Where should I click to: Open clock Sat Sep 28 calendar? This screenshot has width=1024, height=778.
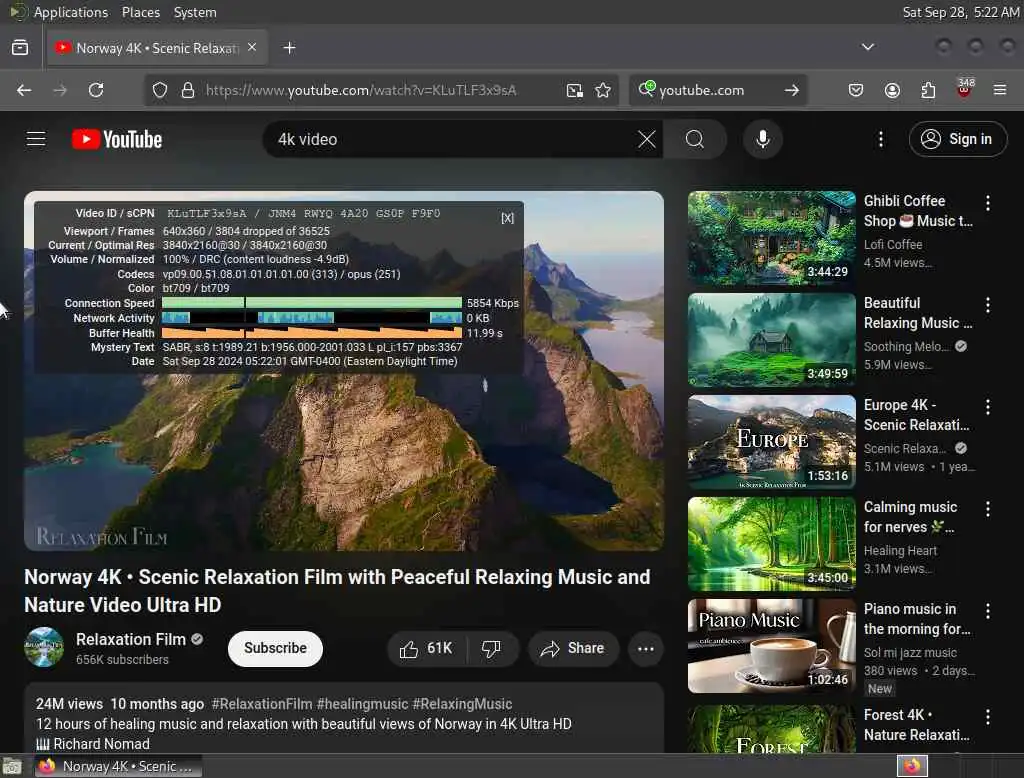(x=961, y=12)
